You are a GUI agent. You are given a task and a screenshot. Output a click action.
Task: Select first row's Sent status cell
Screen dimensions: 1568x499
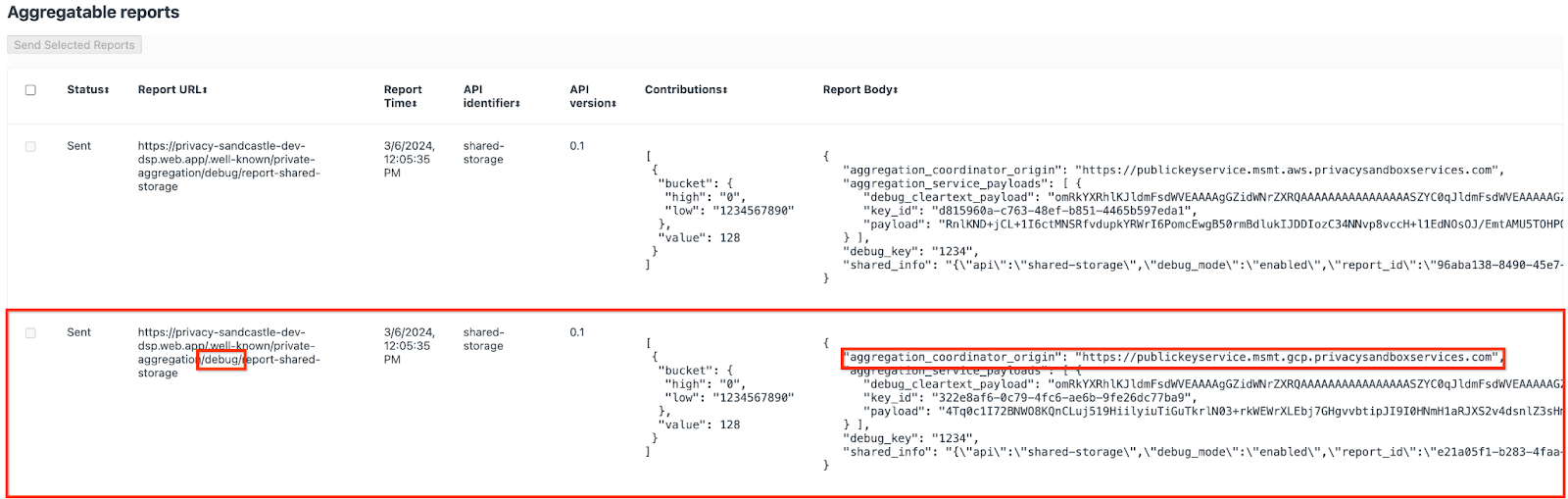coord(78,146)
